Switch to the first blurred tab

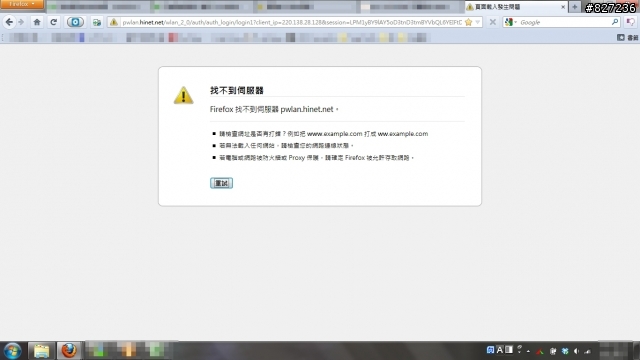click(98, 7)
